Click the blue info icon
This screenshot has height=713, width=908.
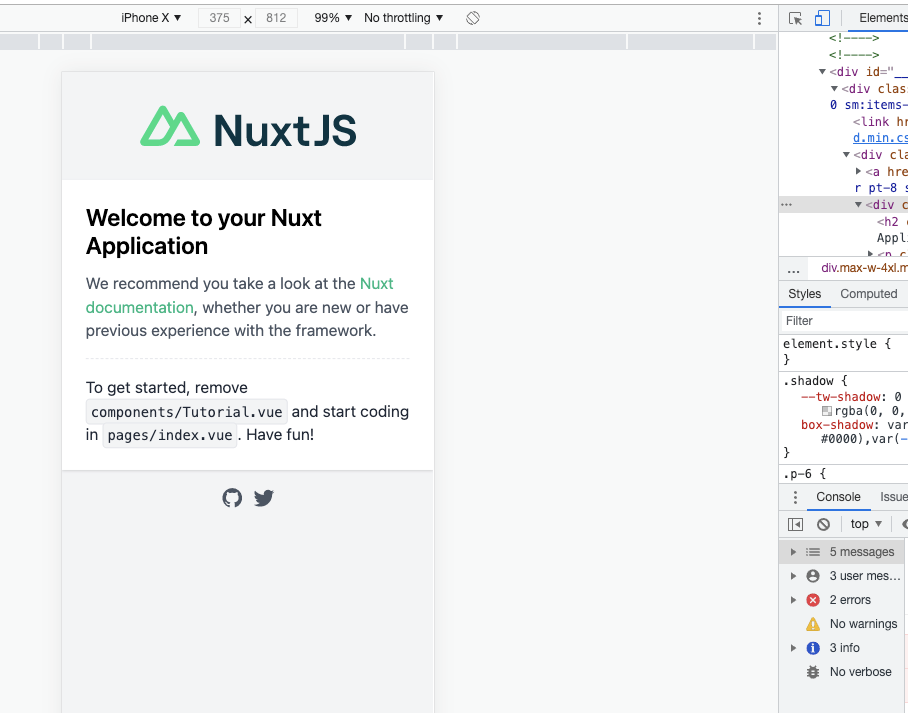pos(813,648)
